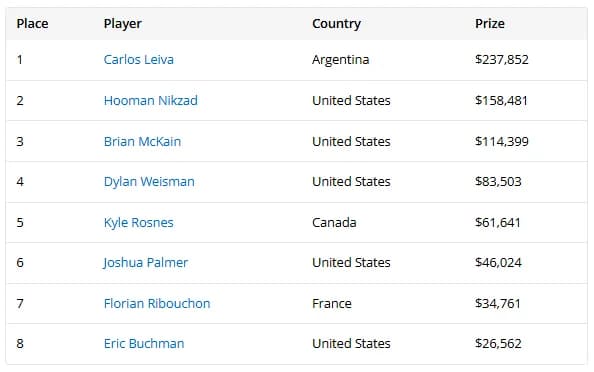Viewport: 594px width, 372px height.
Task: Select the $61,641 prize amount
Action: [497, 222]
